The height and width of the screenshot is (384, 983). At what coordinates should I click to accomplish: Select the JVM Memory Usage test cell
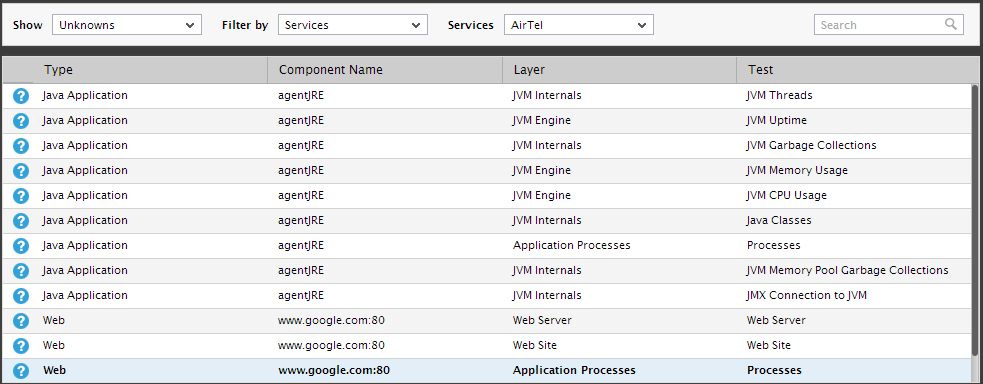tap(797, 170)
